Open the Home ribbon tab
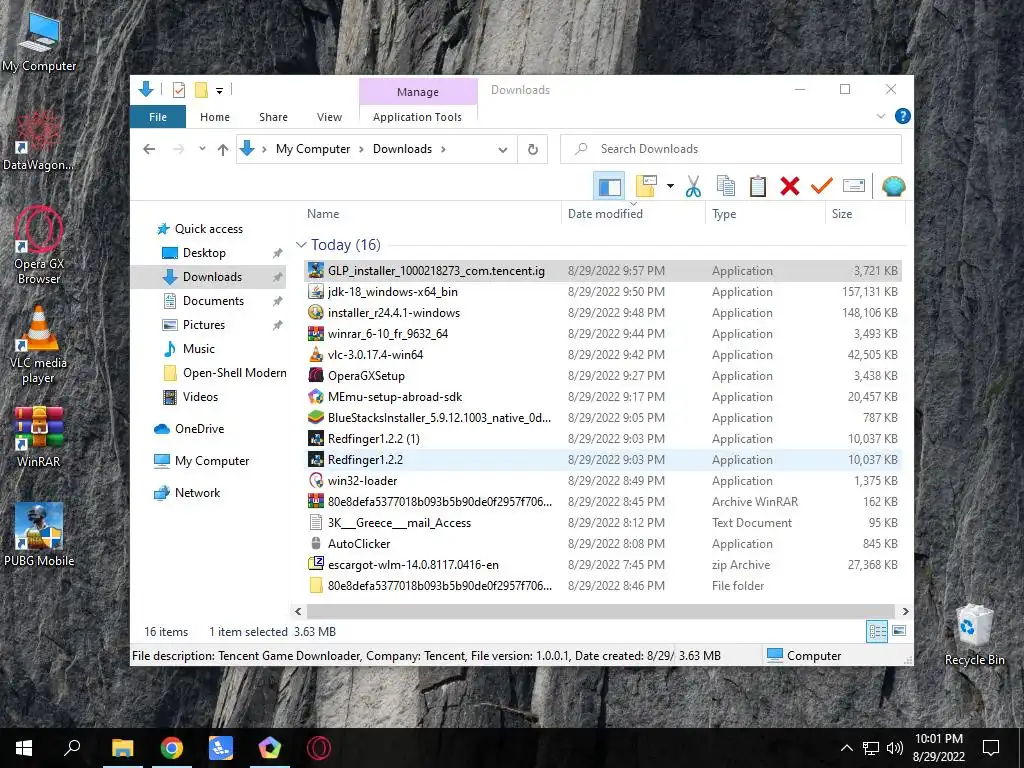Viewport: 1024px width, 768px height. pyautogui.click(x=215, y=117)
